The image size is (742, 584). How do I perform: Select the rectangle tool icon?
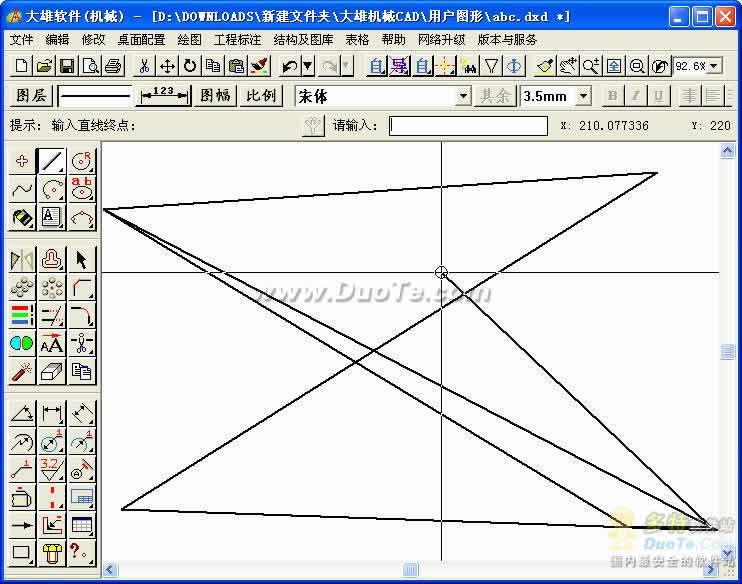(x=22, y=552)
